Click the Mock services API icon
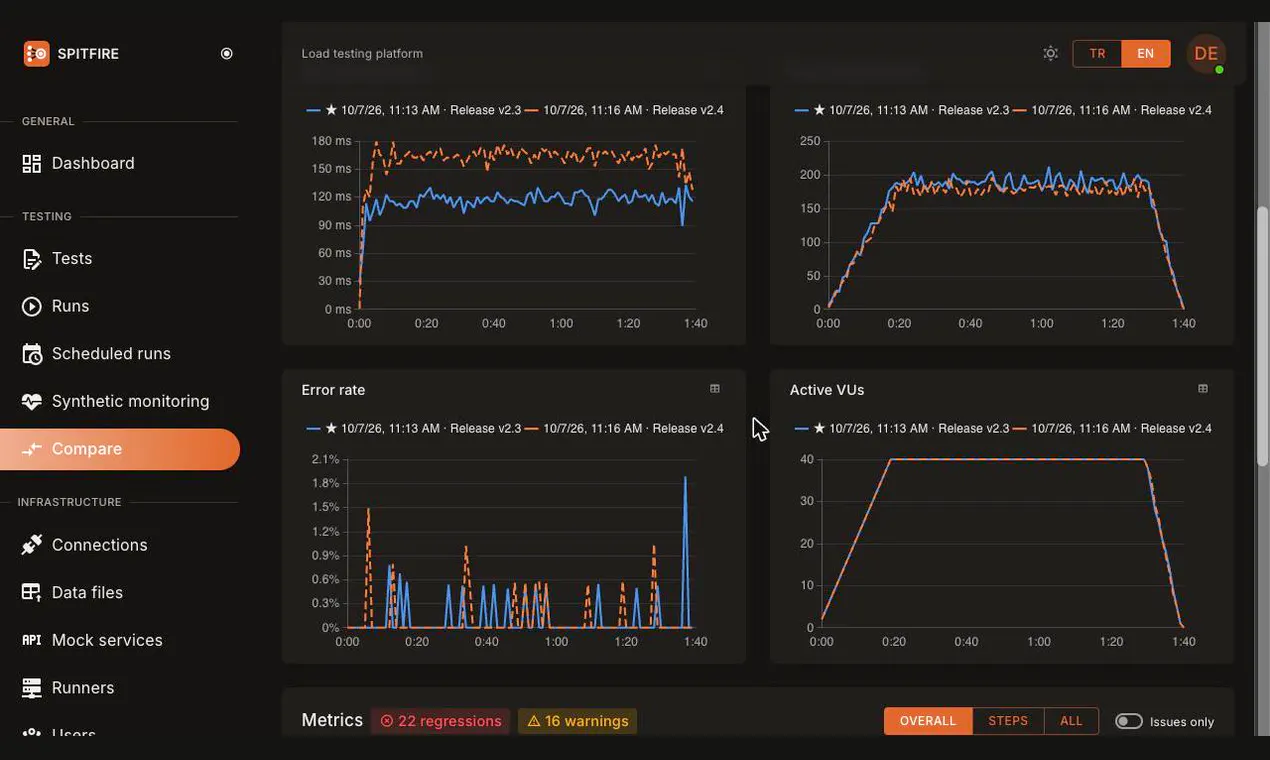The width and height of the screenshot is (1270, 760). pos(32,640)
